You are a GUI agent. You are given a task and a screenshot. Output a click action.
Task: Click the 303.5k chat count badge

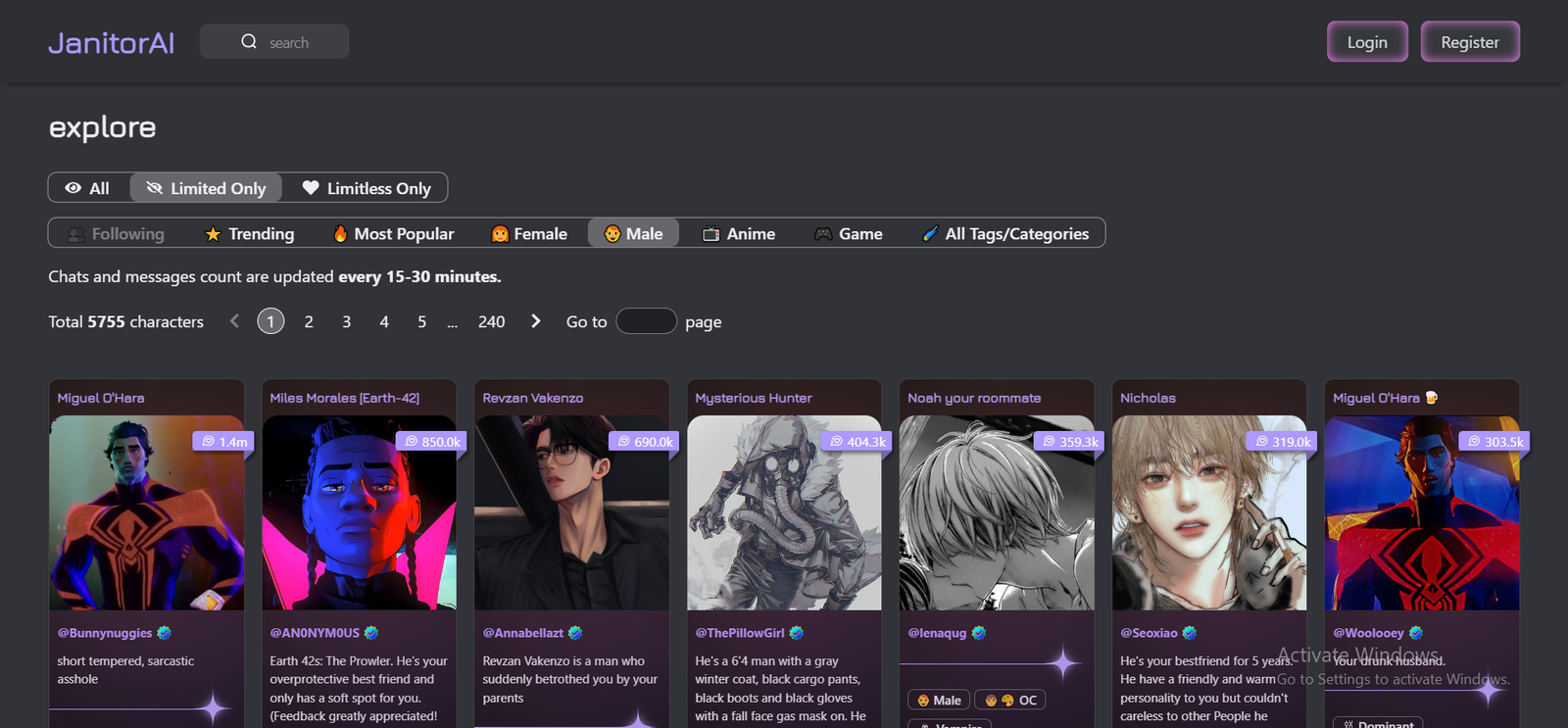[x=1494, y=442]
